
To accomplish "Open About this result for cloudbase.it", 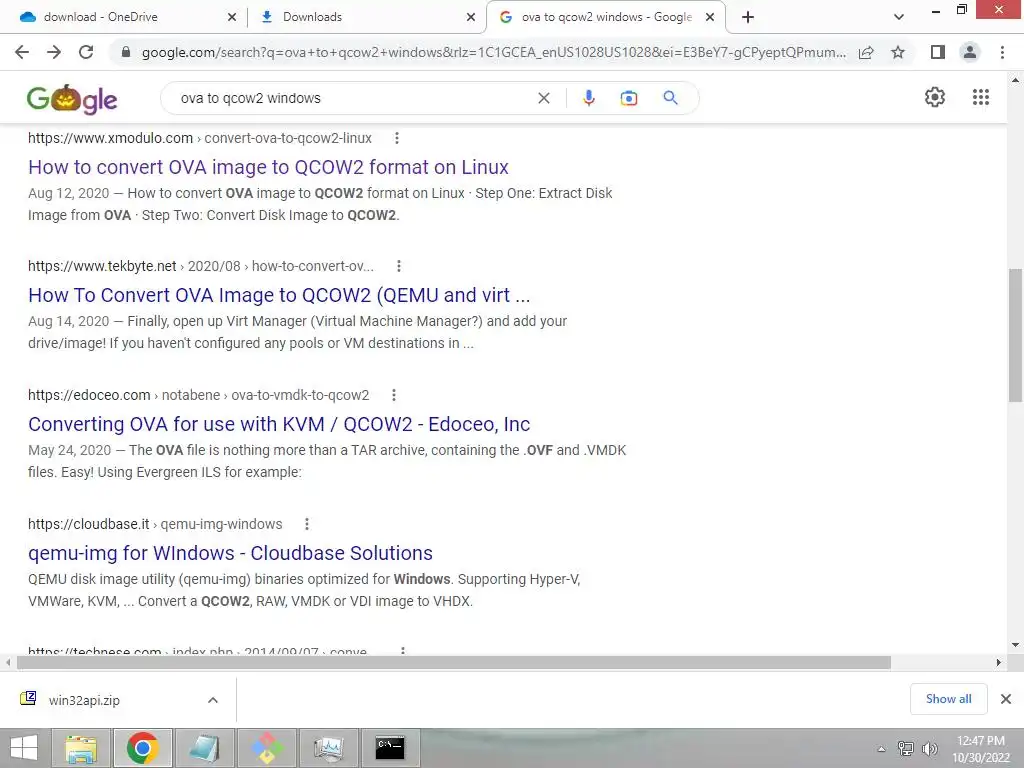I will pyautogui.click(x=306, y=524).
